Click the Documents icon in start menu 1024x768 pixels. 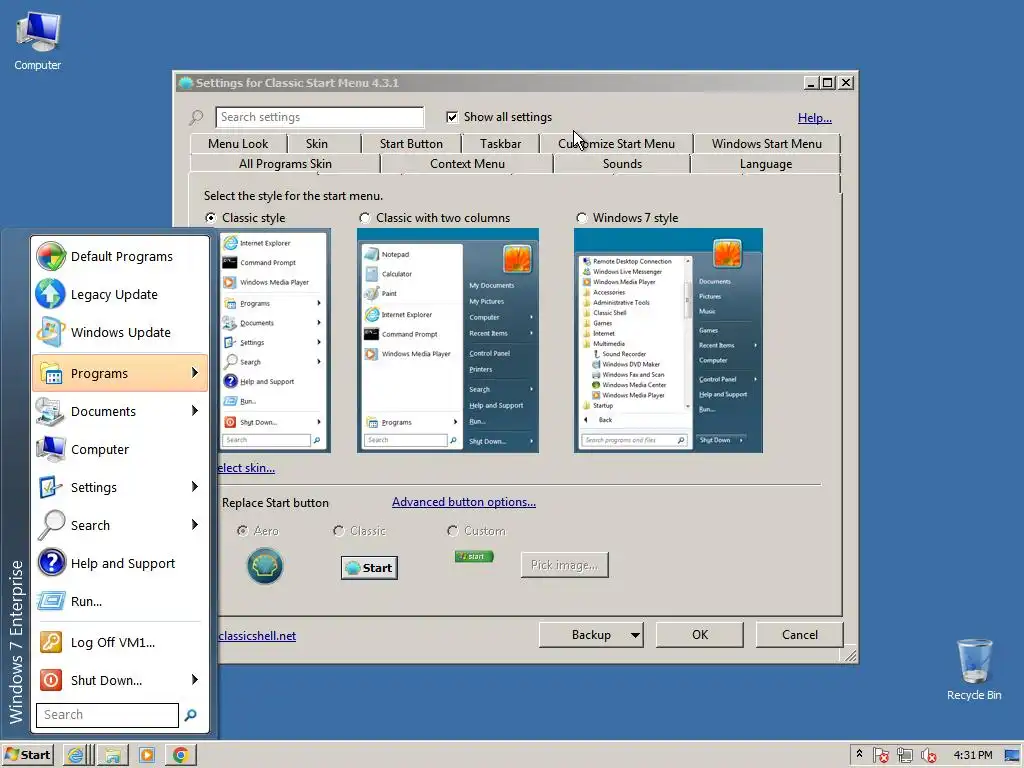(x=50, y=411)
